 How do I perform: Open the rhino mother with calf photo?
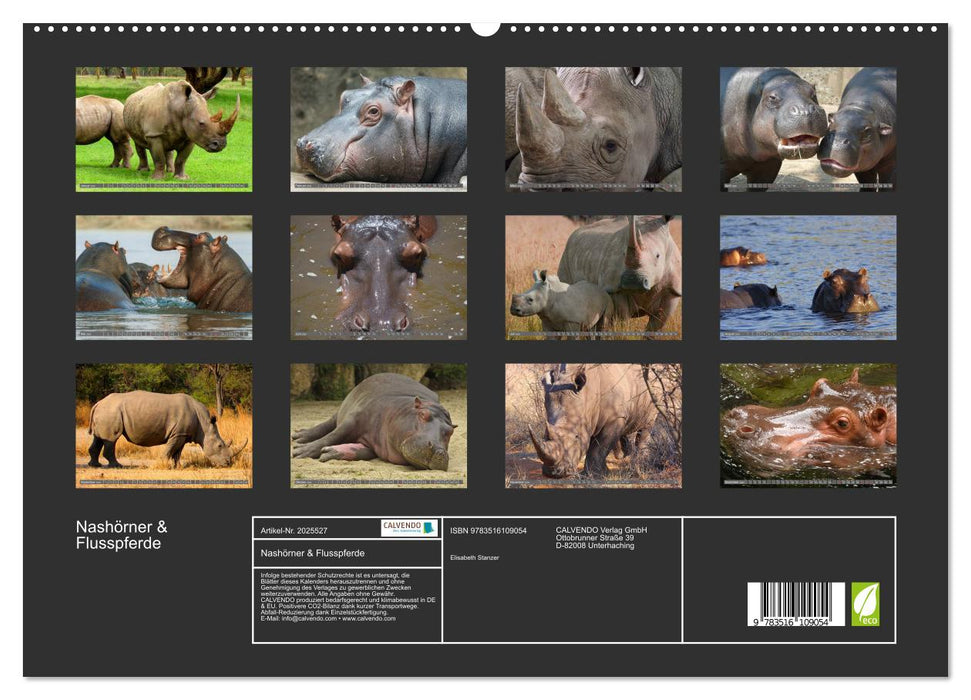[593, 277]
